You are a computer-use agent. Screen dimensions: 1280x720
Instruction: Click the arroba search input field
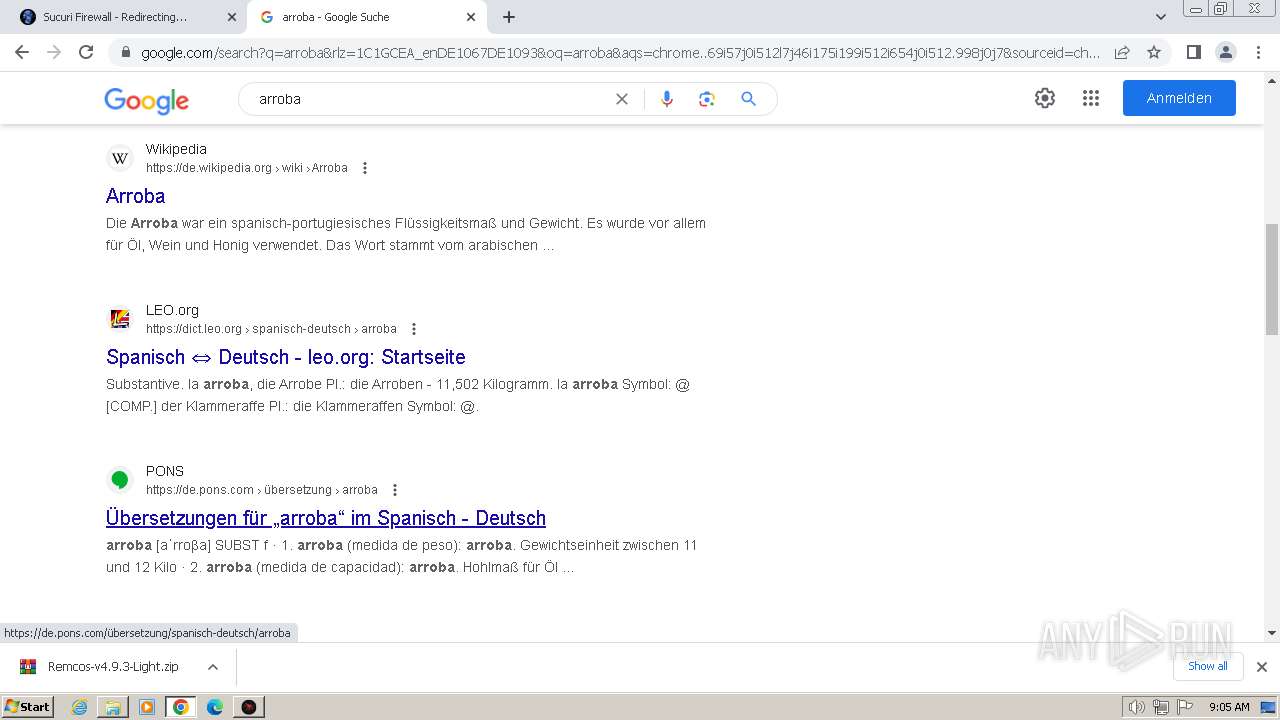[430, 99]
